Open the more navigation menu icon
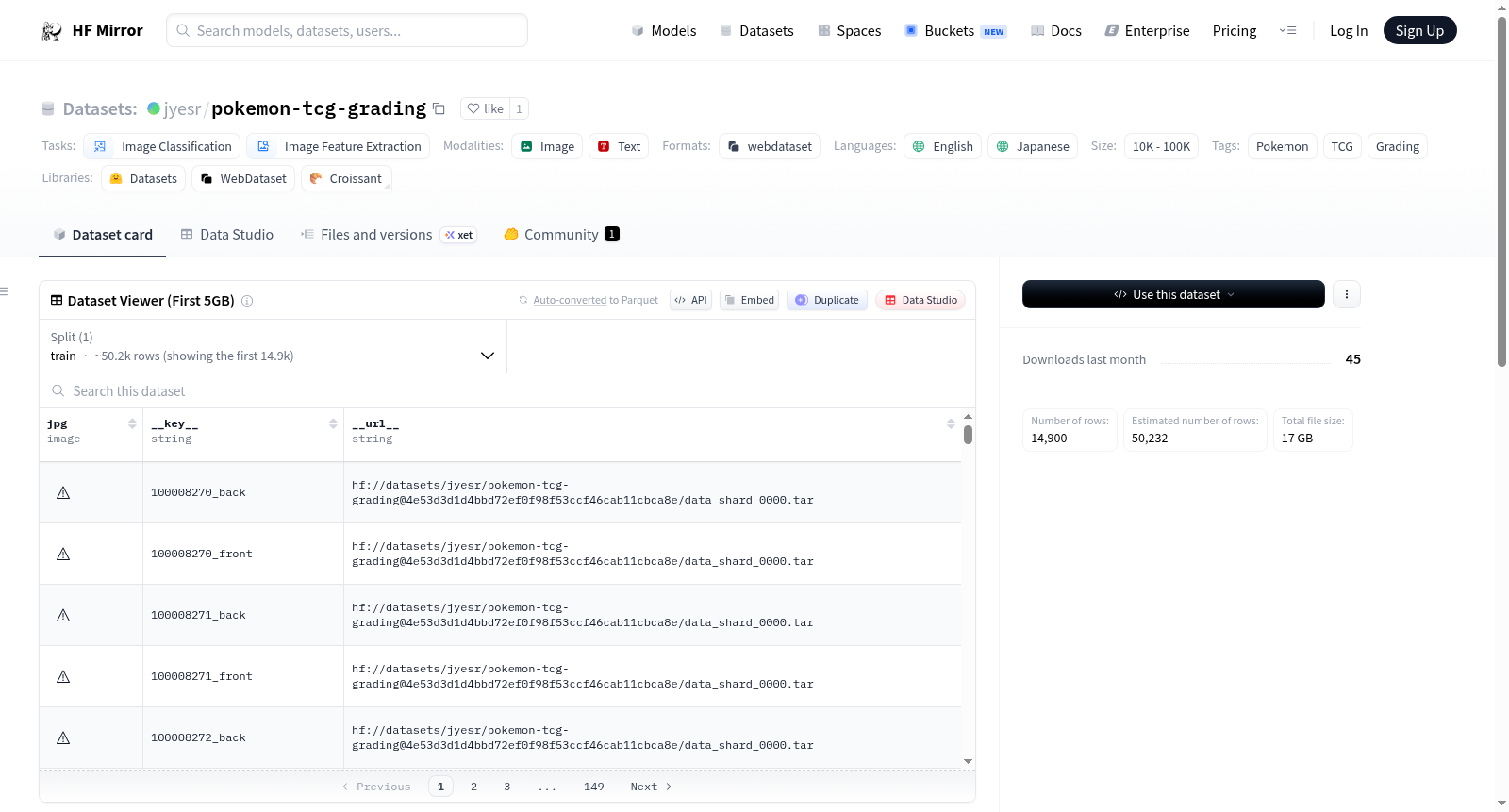This screenshot has height=812, width=1509. pyautogui.click(x=1287, y=31)
